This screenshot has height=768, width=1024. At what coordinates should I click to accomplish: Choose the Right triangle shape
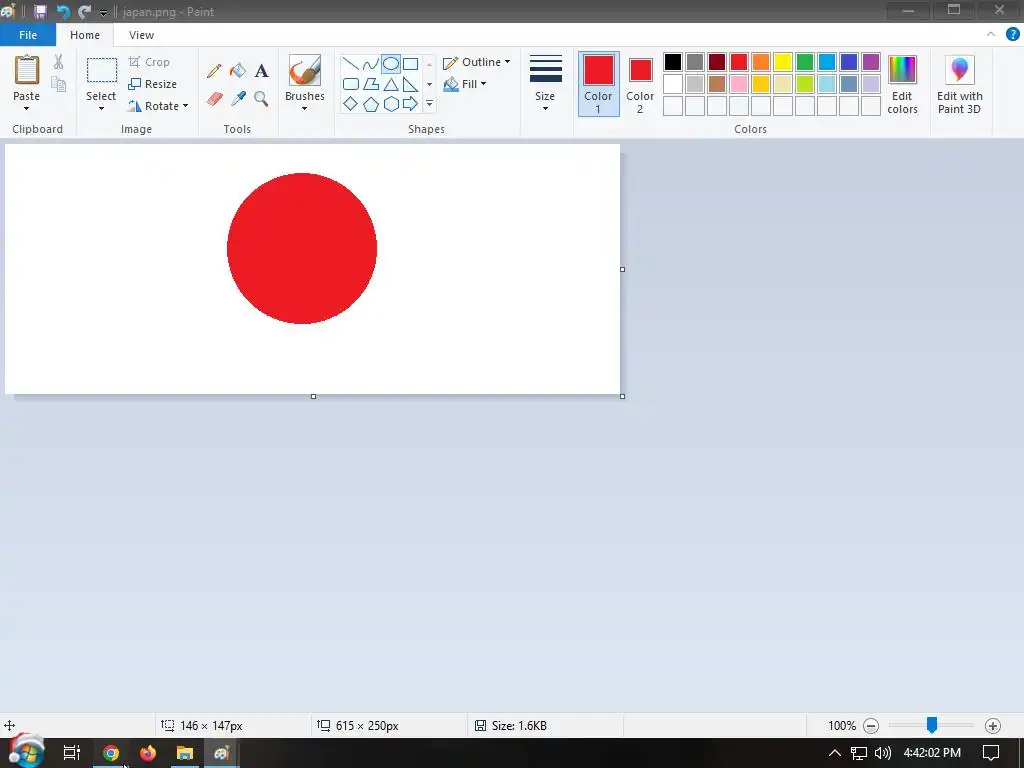[410, 84]
